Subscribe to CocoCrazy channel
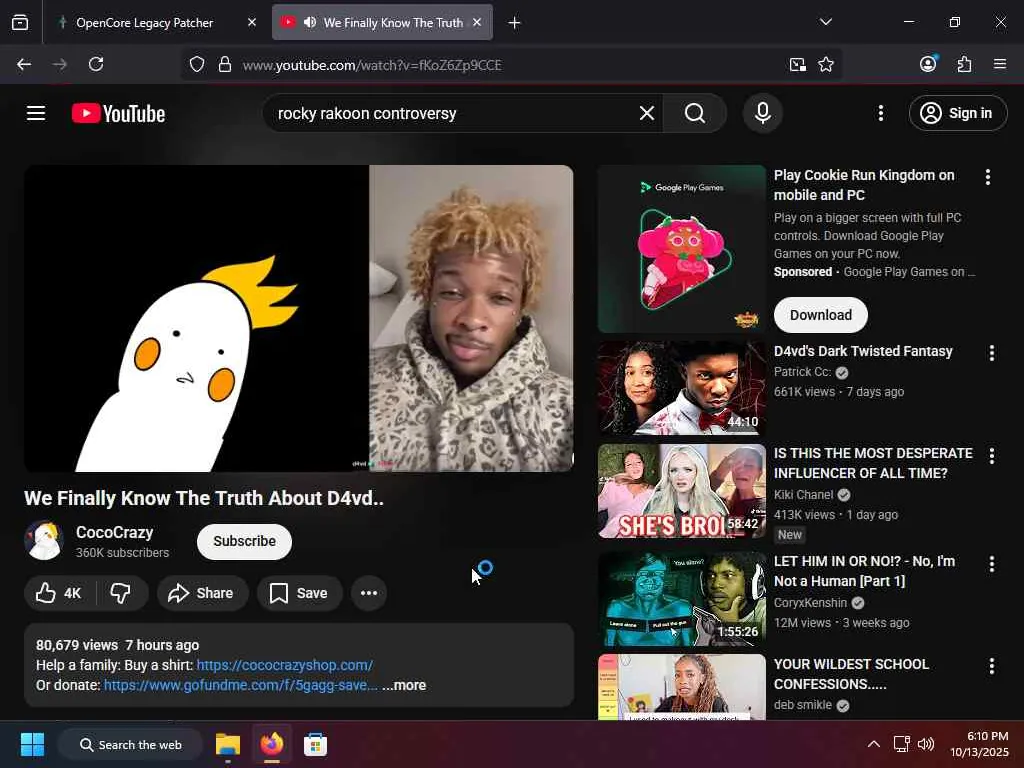The height and width of the screenshot is (768, 1024). (x=244, y=541)
